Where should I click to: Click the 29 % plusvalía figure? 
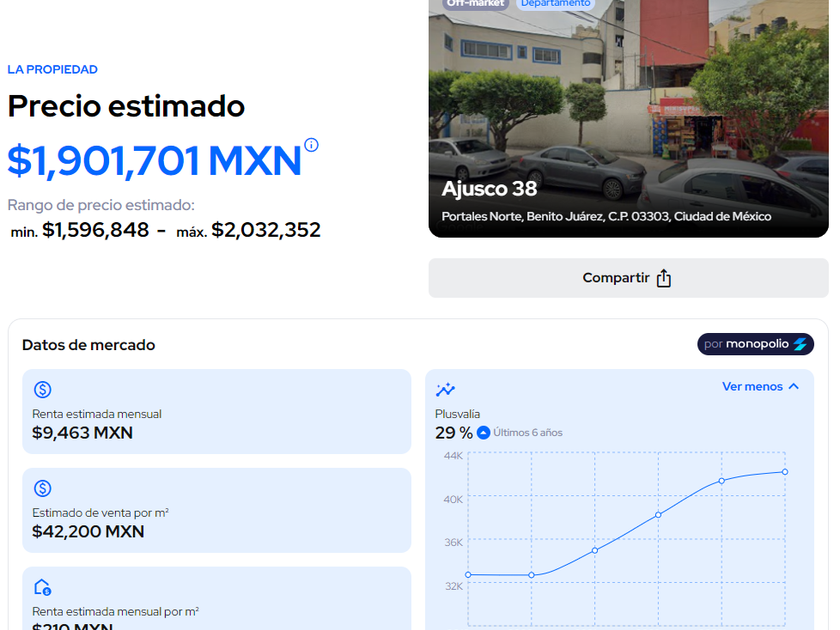tap(454, 433)
